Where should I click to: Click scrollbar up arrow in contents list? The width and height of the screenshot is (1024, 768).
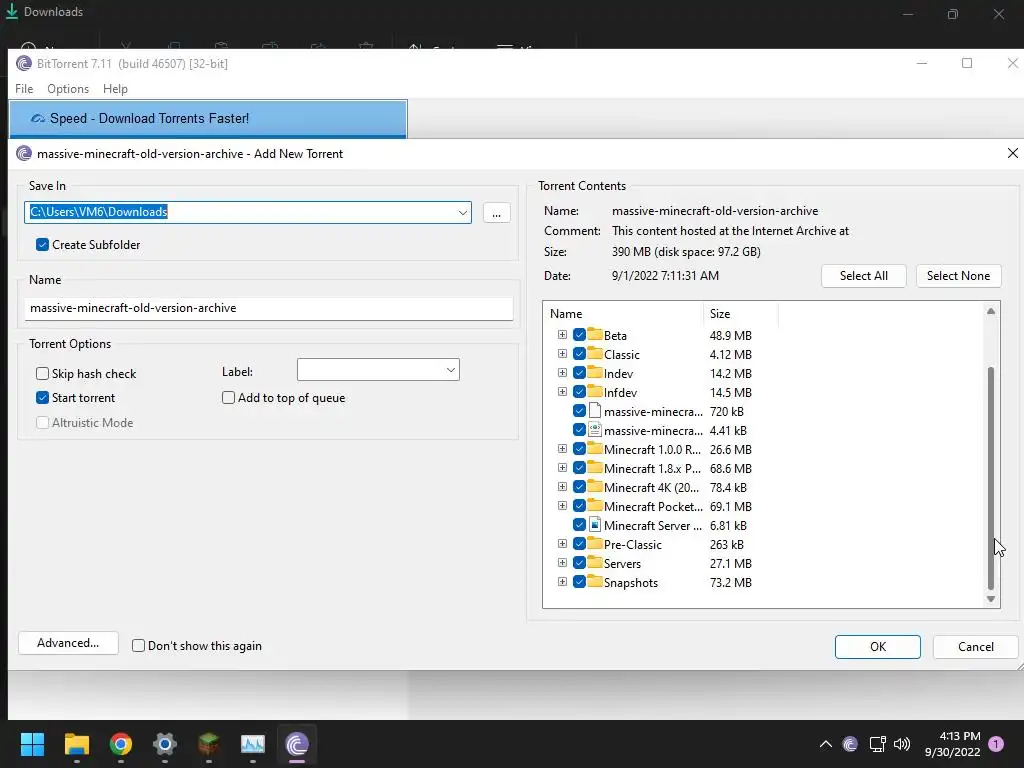991,312
